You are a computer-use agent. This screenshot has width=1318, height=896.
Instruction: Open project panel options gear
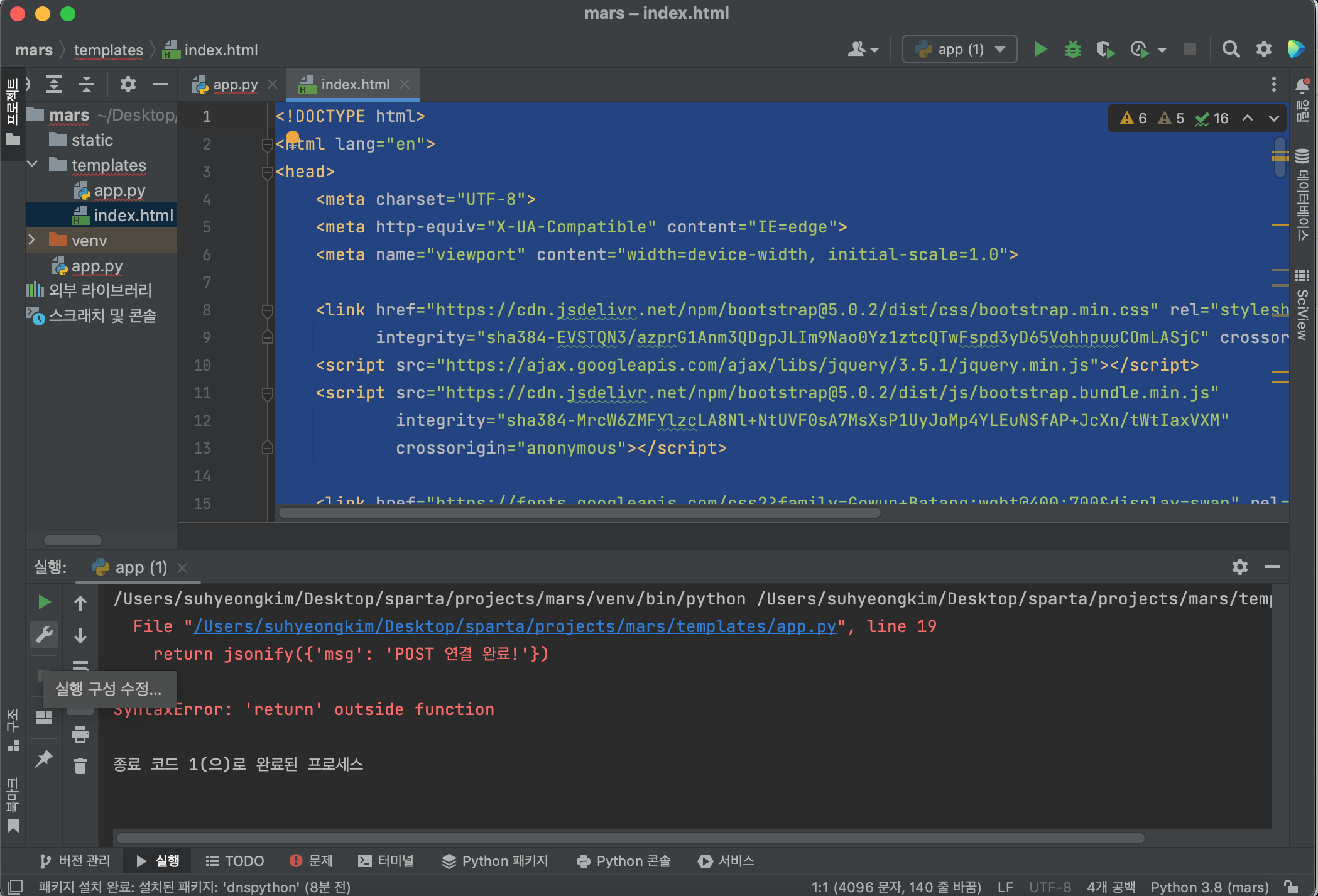tap(128, 84)
